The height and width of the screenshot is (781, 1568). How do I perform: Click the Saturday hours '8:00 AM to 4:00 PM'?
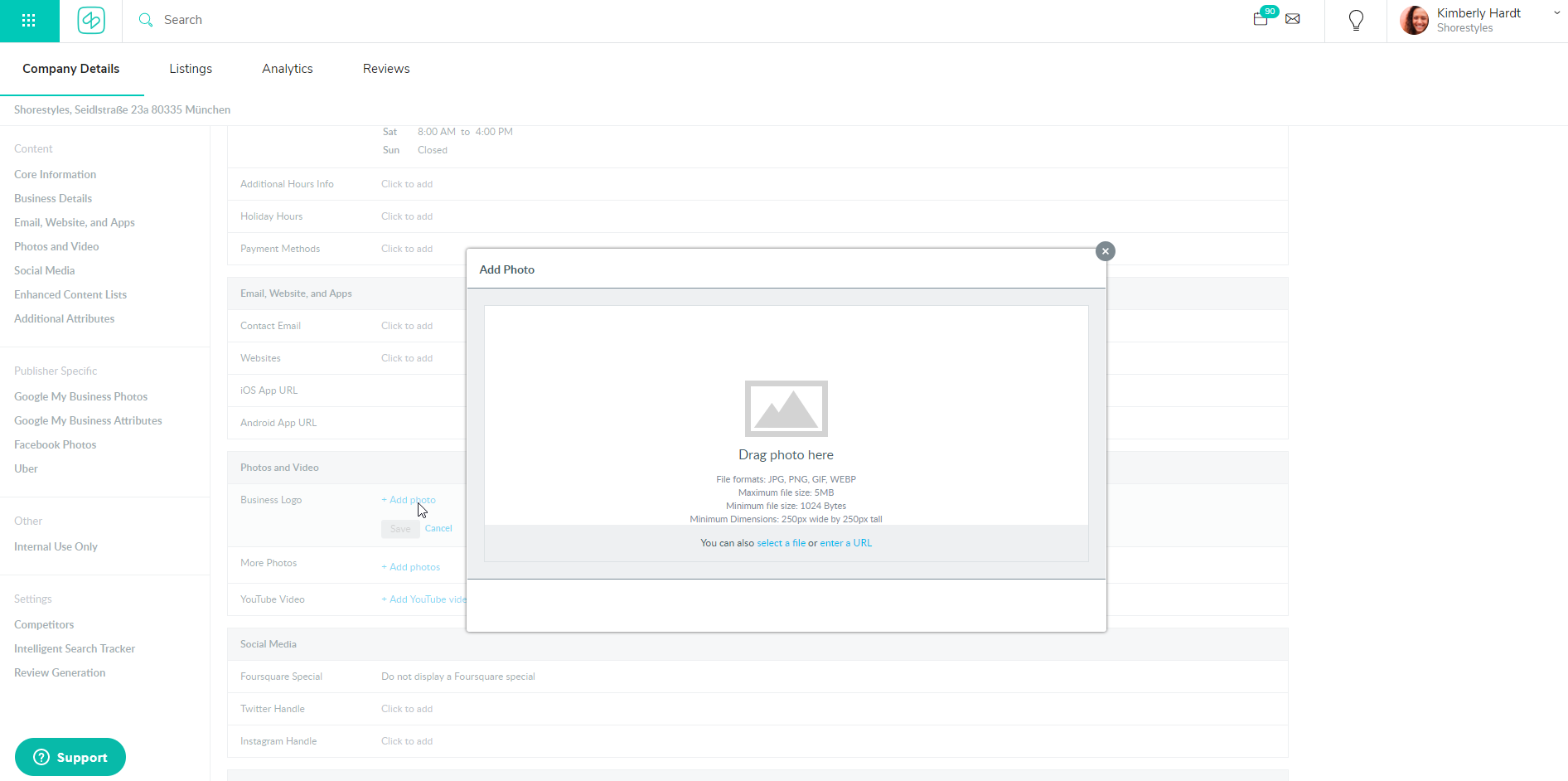(465, 132)
